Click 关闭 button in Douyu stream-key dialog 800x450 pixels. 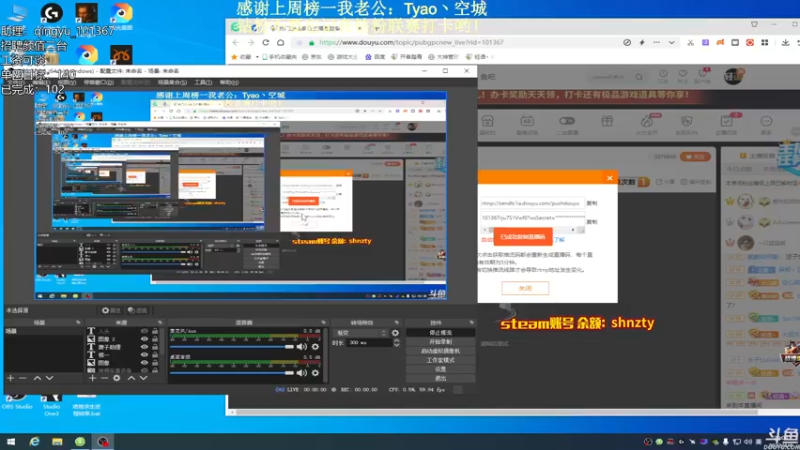coord(525,288)
